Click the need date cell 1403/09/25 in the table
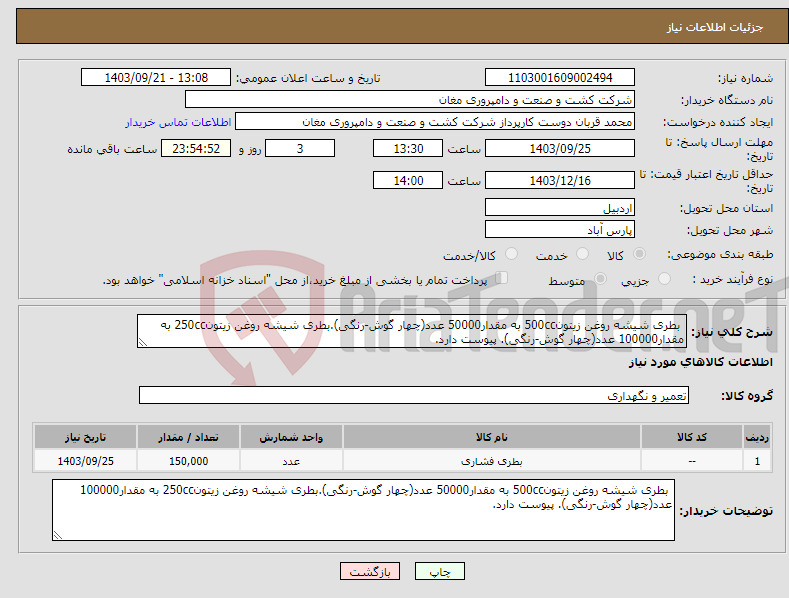This screenshot has width=789, height=598. point(86,461)
